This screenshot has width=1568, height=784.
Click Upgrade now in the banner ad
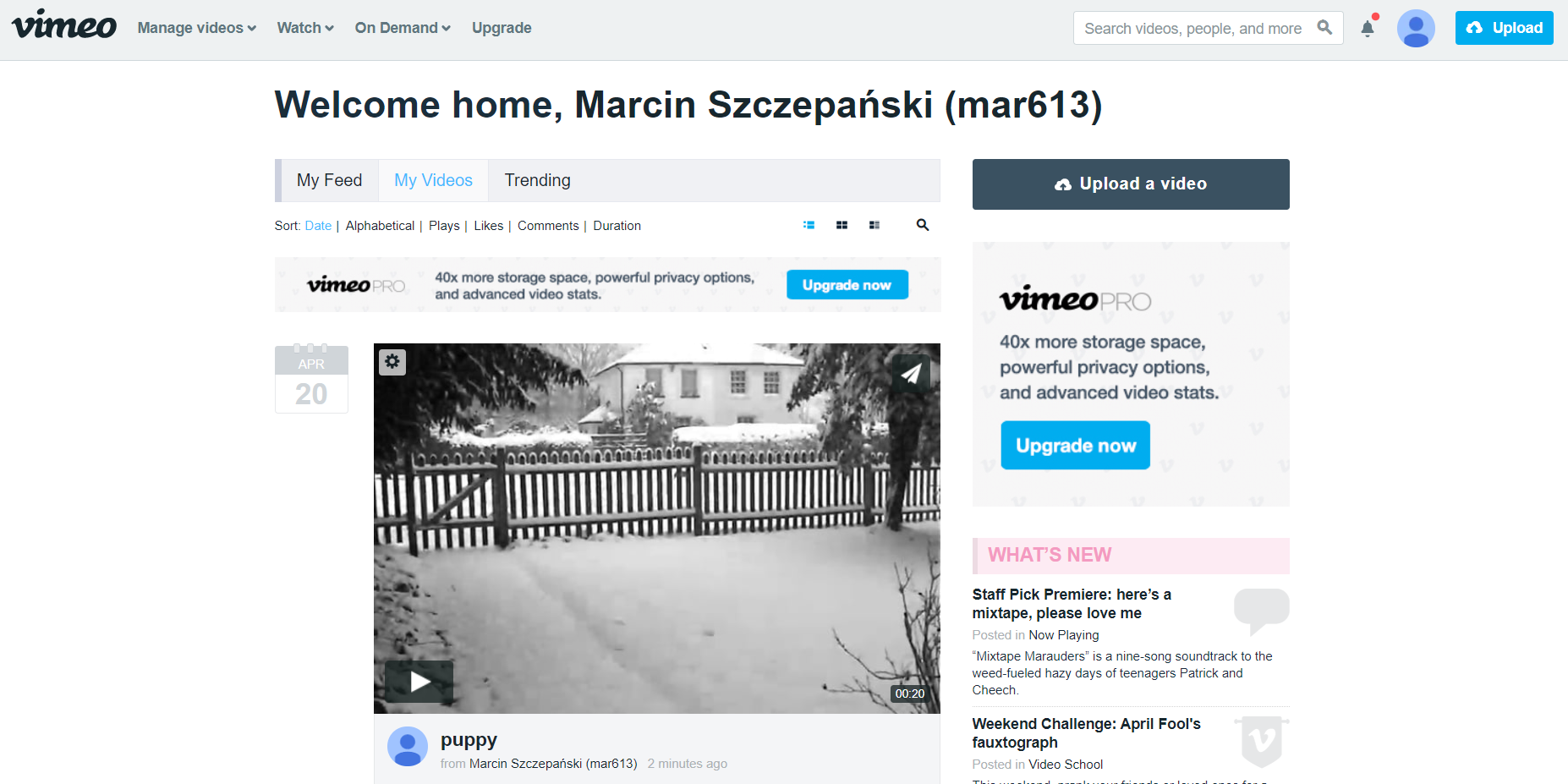point(847,285)
